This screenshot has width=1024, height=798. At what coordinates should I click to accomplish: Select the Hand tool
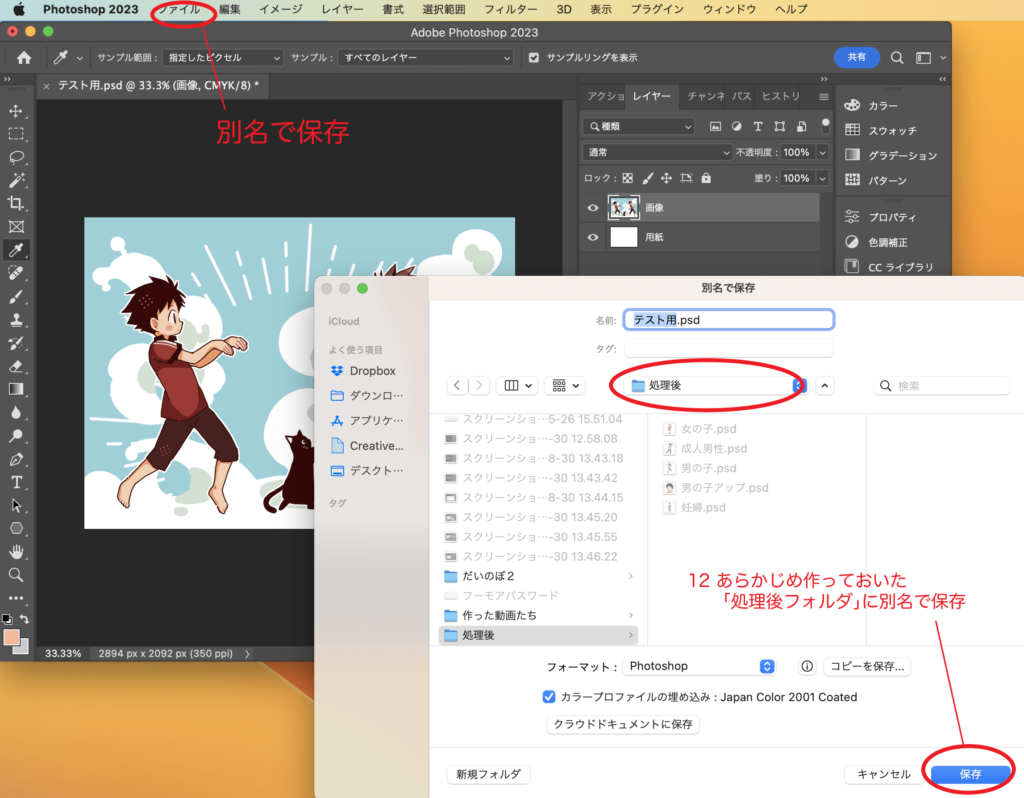click(16, 552)
